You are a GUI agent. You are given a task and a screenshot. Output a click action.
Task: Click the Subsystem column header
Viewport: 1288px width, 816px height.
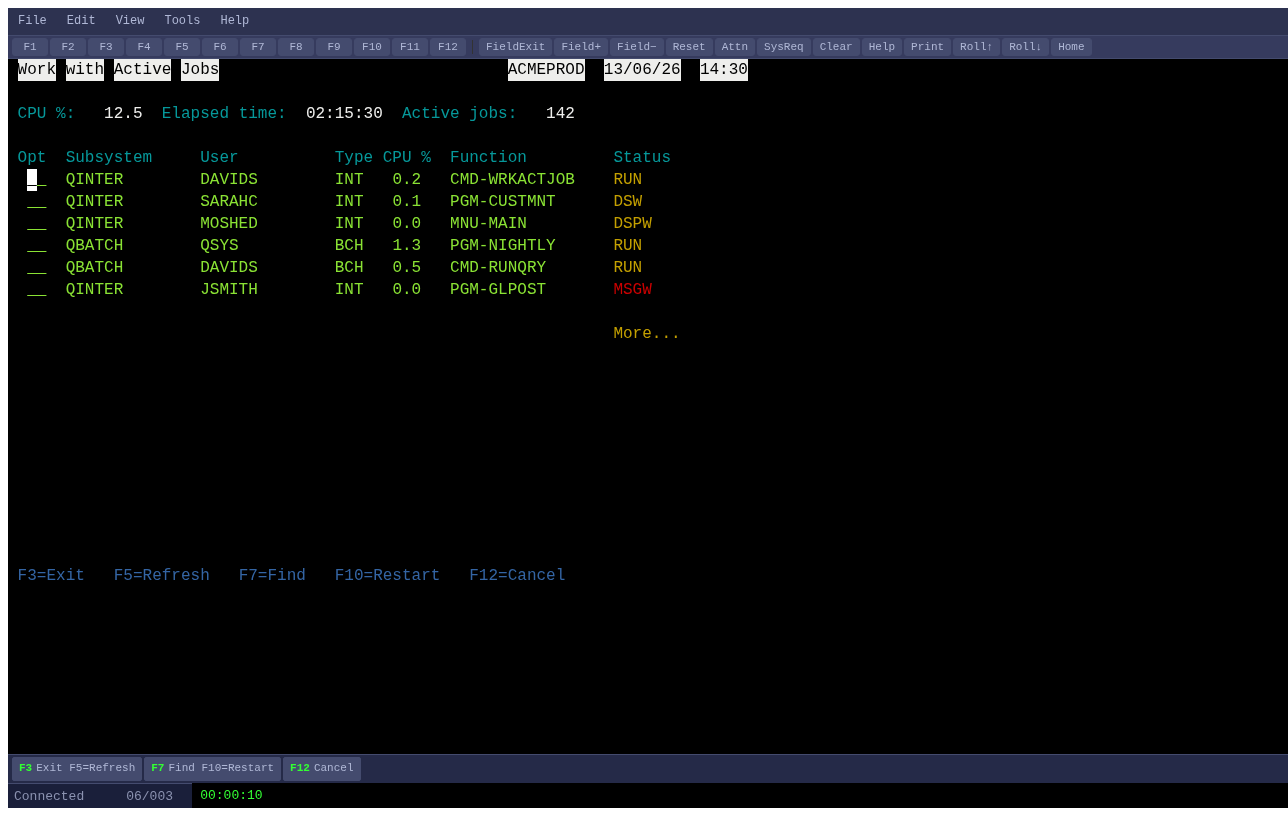[x=109, y=158]
